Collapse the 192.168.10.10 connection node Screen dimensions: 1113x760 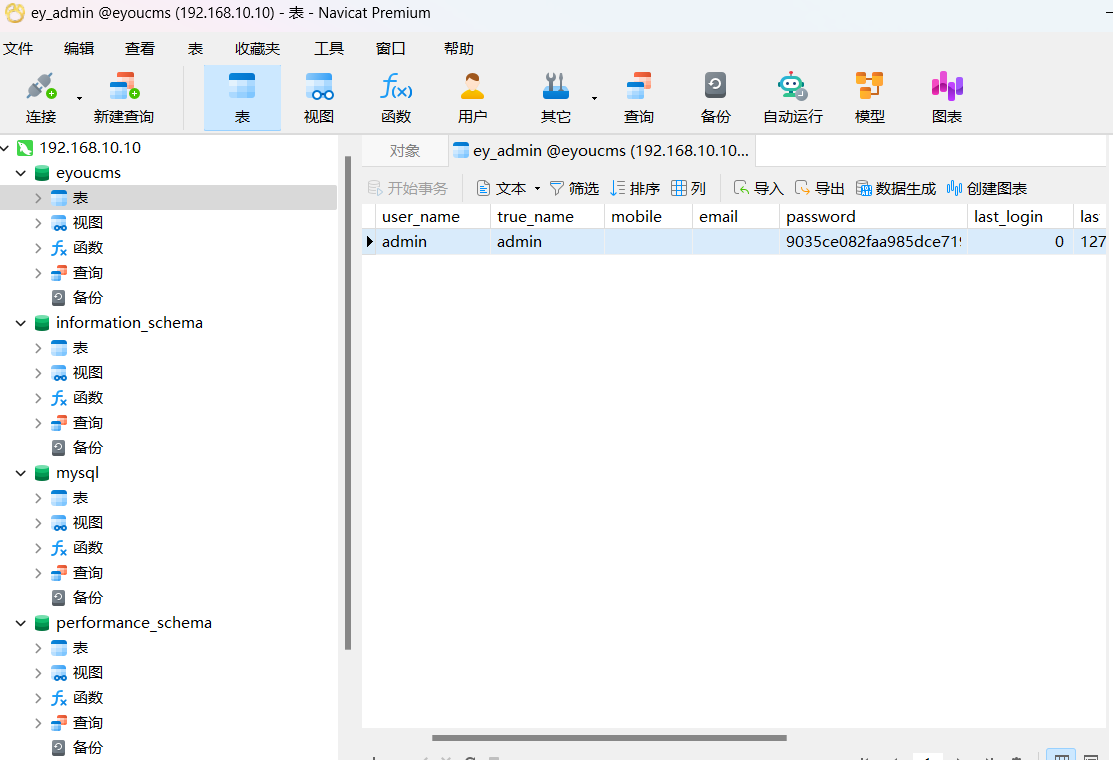[x=6, y=148]
